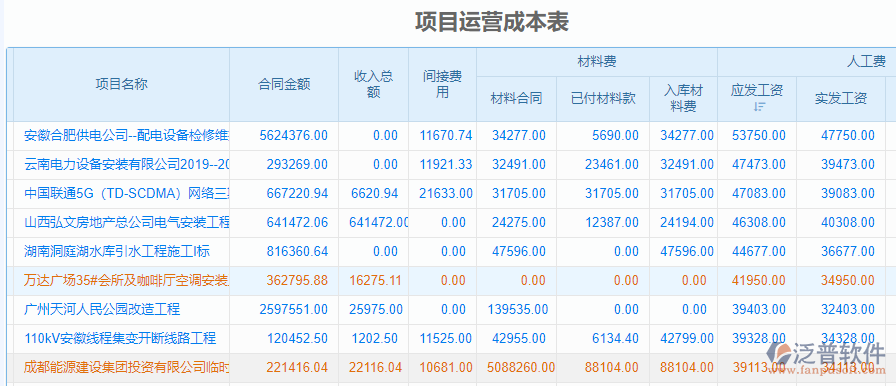Click indirect cost 11670.74
This screenshot has height=386, width=896.
tap(446, 135)
